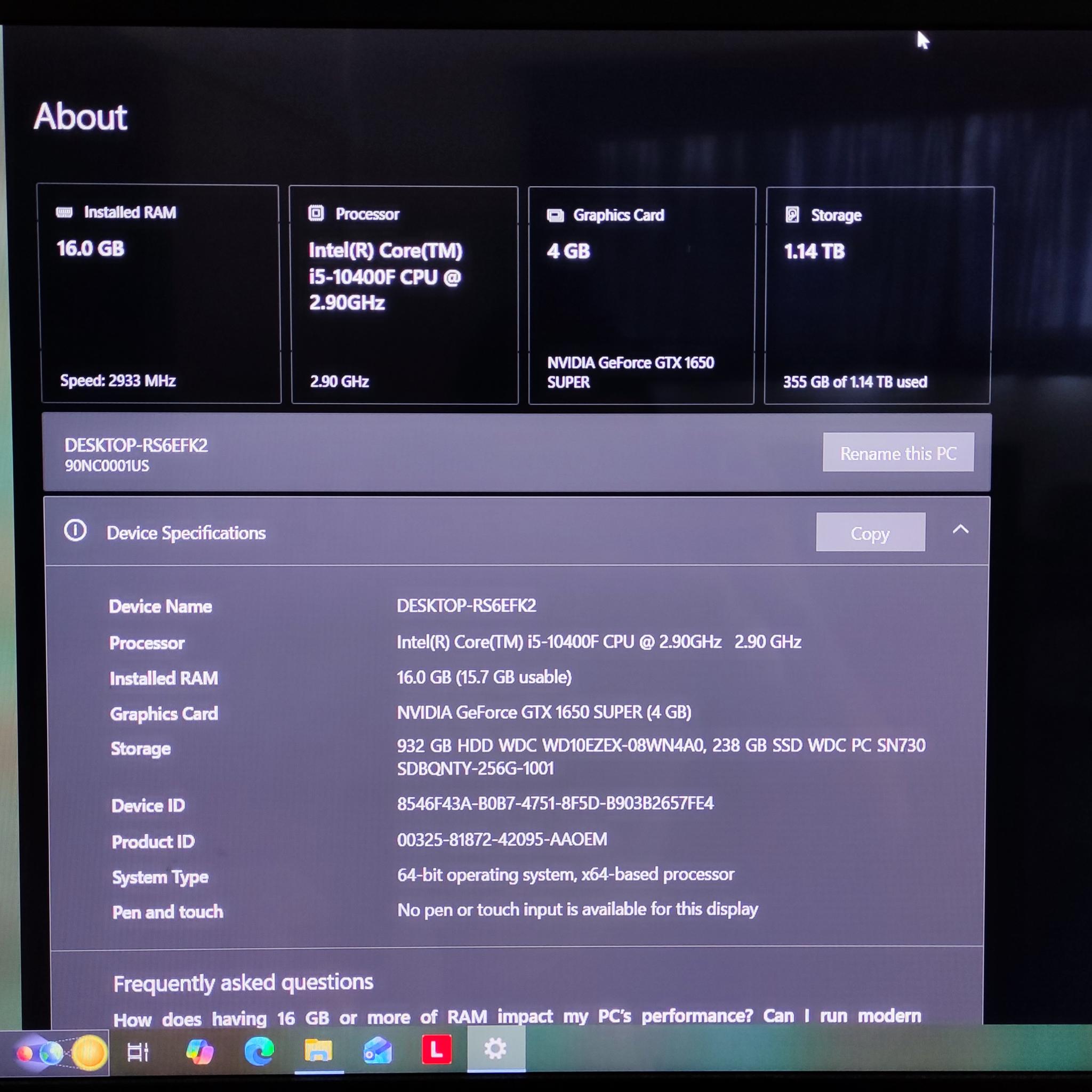1092x1092 pixels.
Task: Click the Graphics Card icon
Action: click(556, 215)
